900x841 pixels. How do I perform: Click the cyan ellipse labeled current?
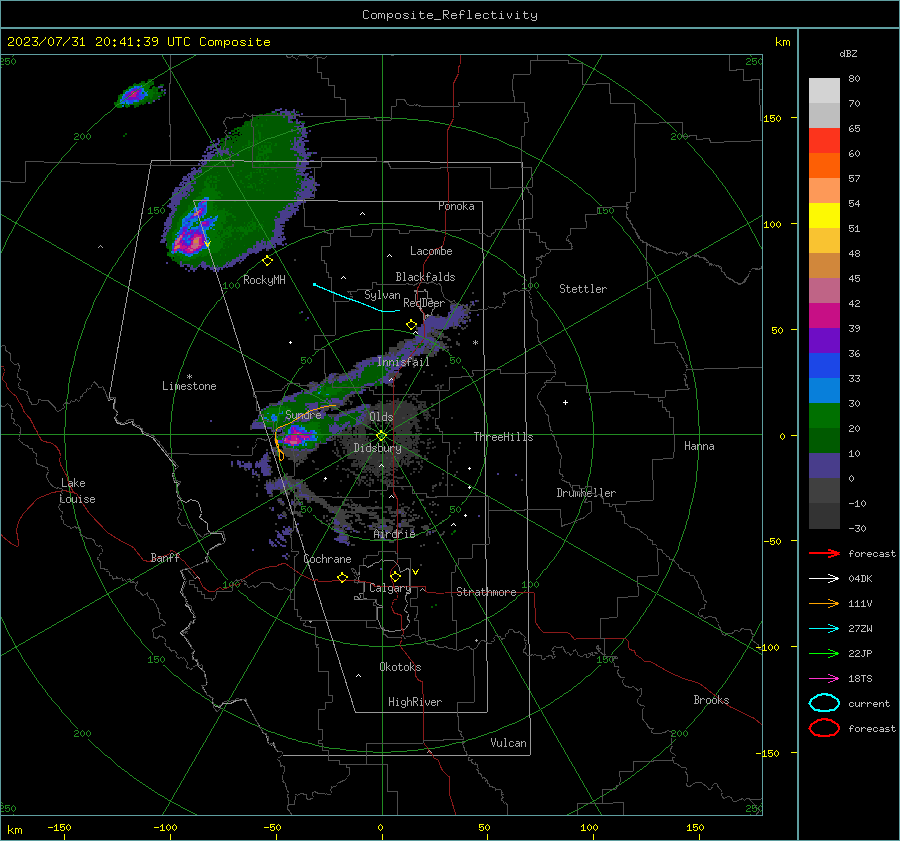tap(824, 703)
